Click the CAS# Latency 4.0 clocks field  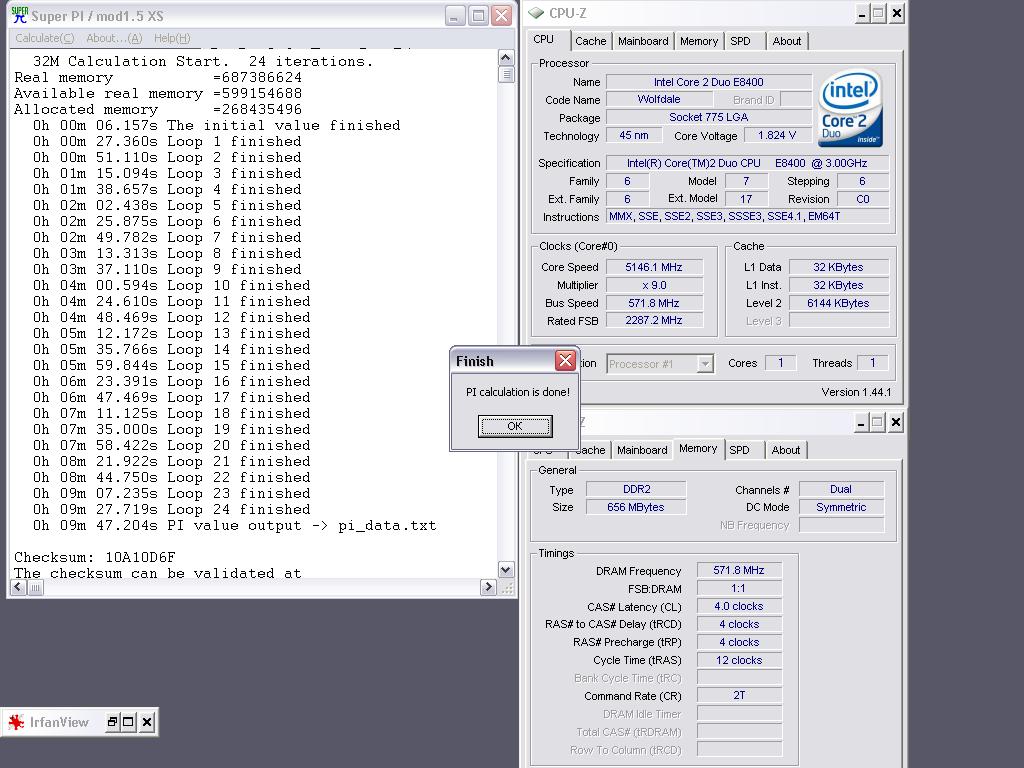click(739, 606)
